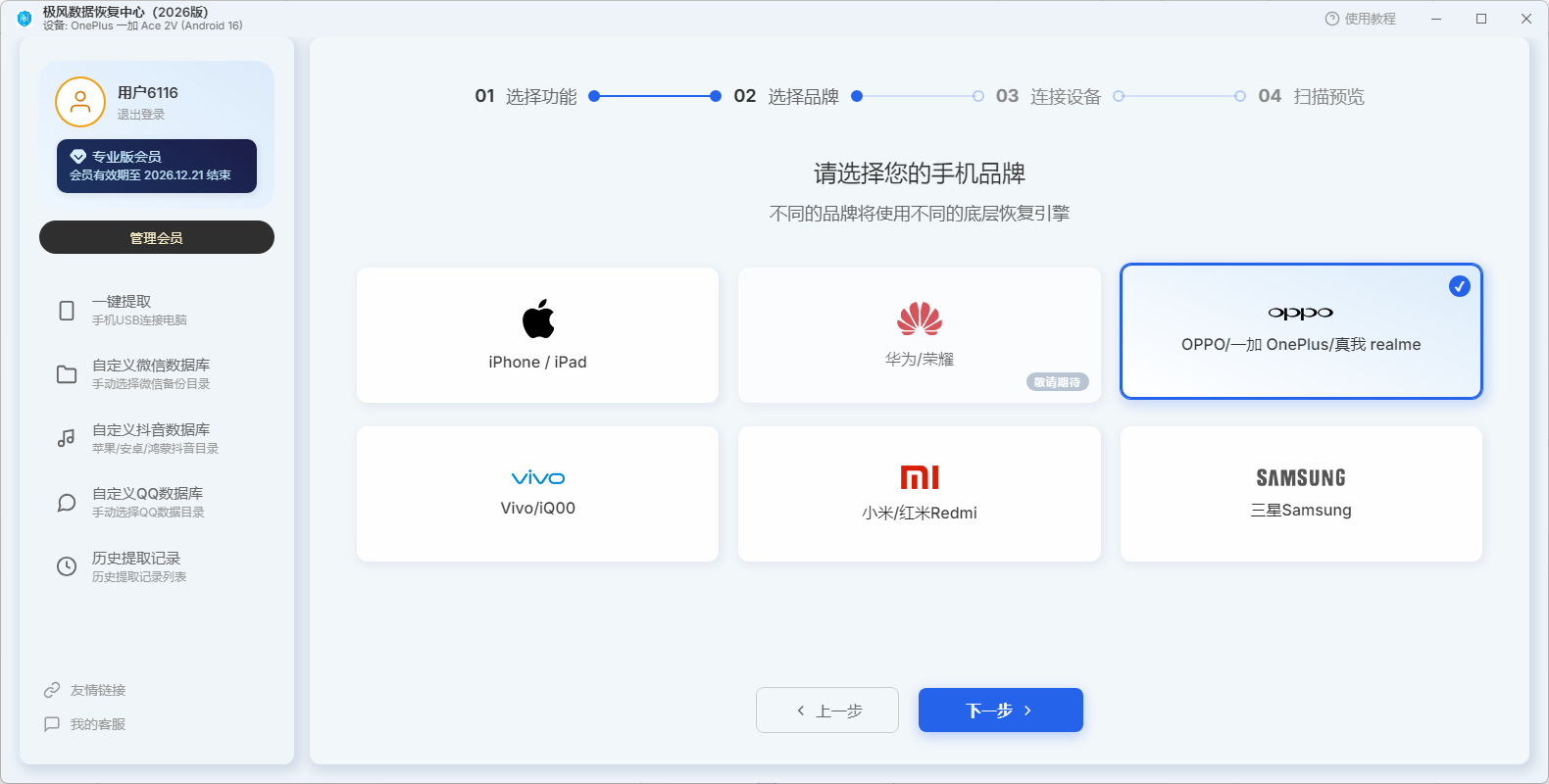Maximize the window
Viewport: 1549px width, 784px height.
(x=1481, y=19)
